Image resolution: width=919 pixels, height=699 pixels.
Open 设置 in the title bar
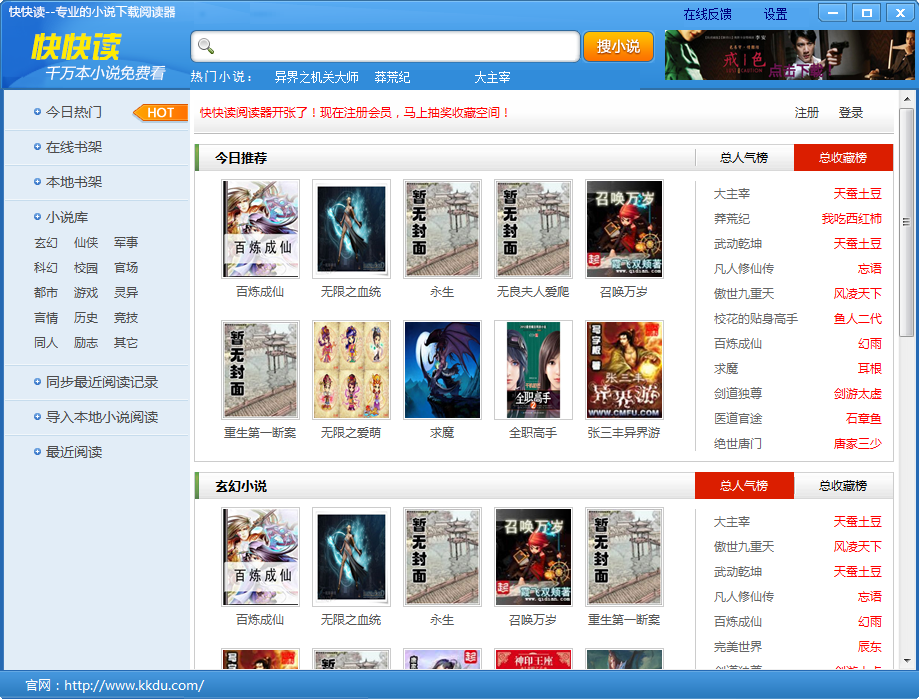(775, 14)
